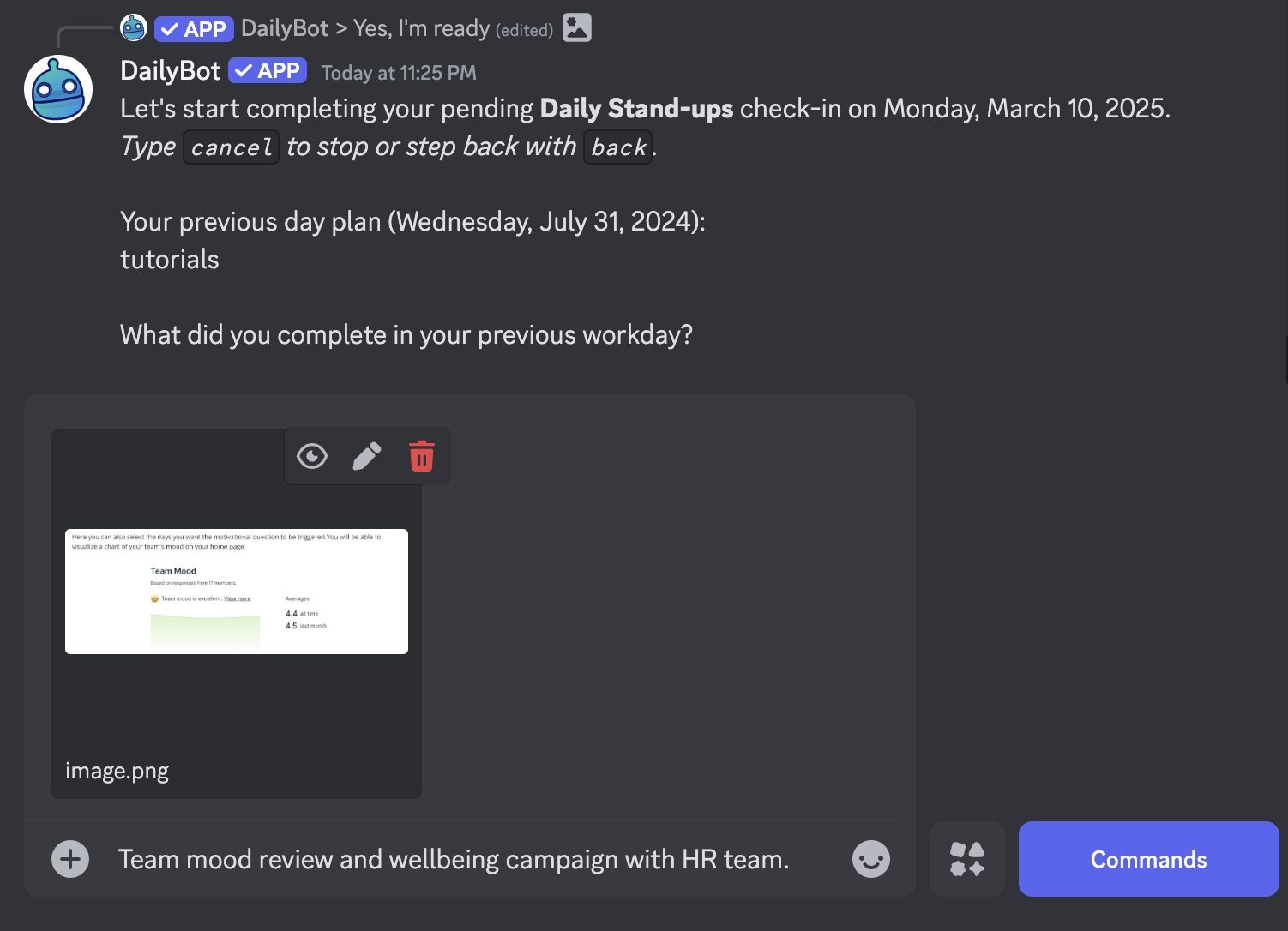Click DailyBot's large avatar
Viewport: 1288px width, 931px height.
point(58,89)
